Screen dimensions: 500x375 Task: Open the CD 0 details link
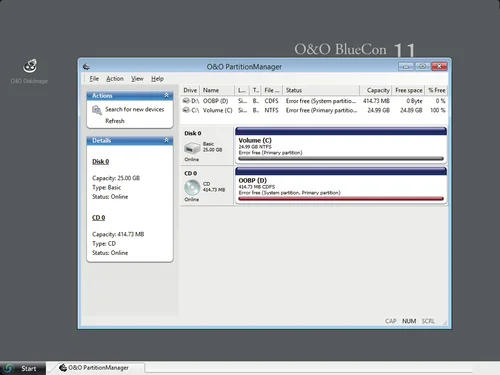pyautogui.click(x=99, y=217)
